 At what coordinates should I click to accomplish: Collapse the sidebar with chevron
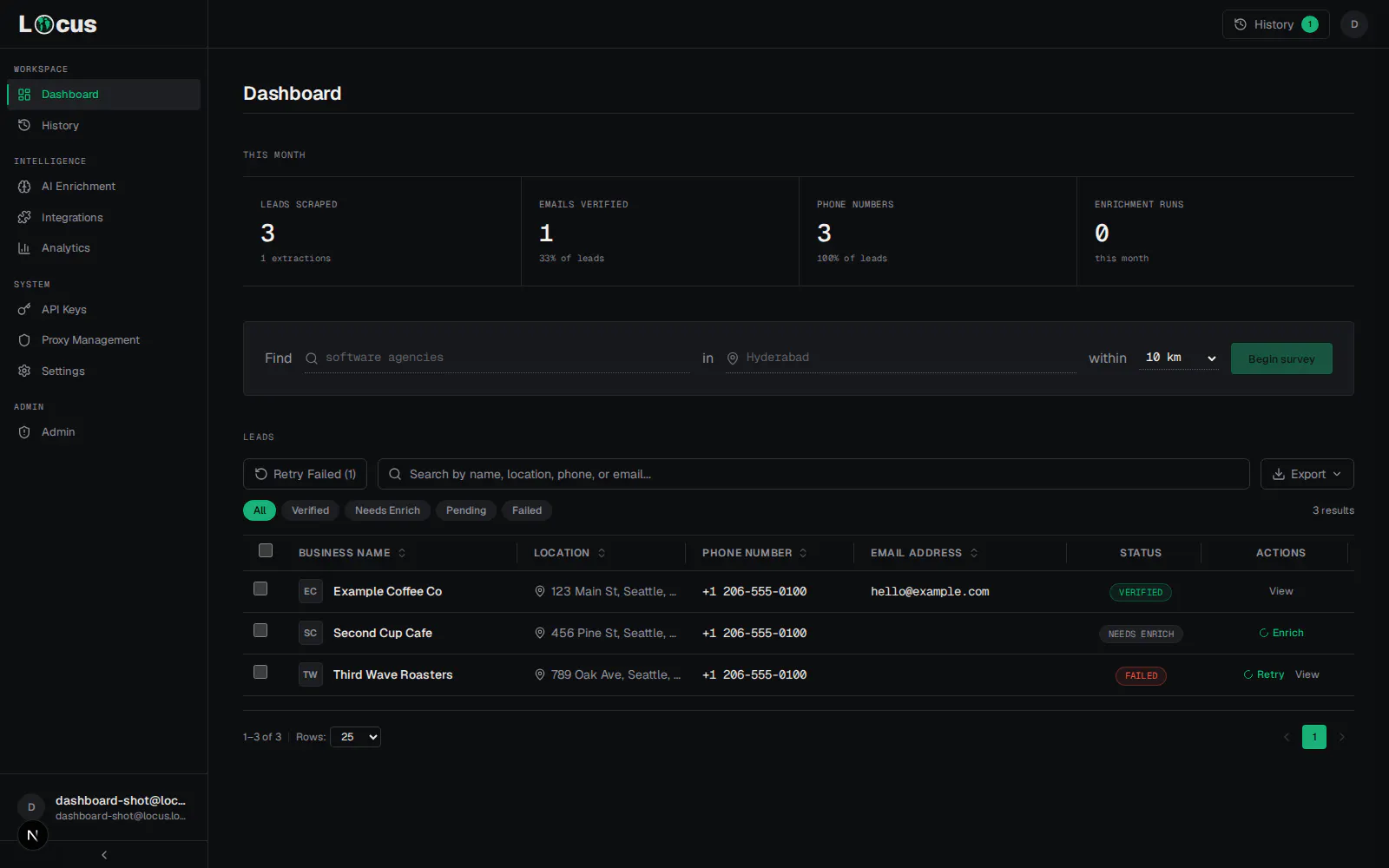(x=104, y=855)
